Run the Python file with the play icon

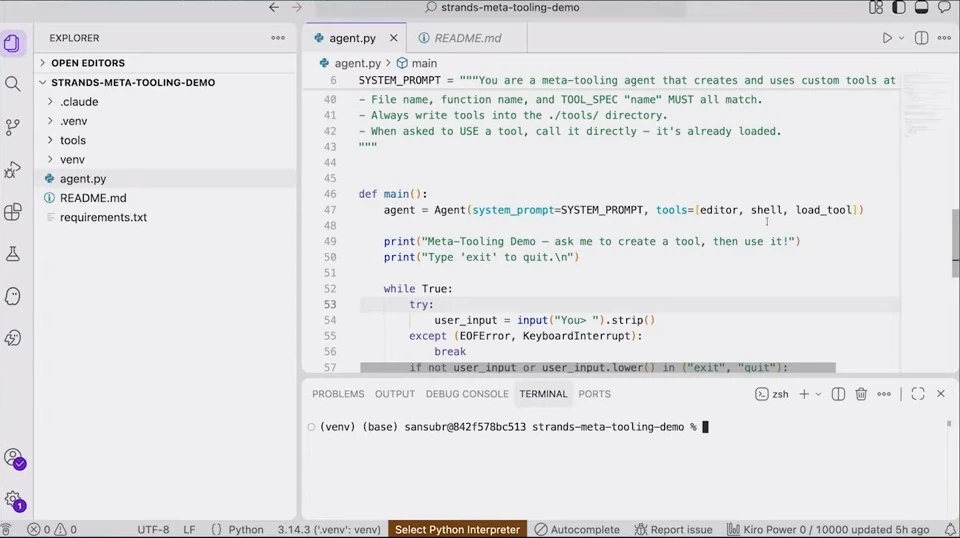coord(887,38)
